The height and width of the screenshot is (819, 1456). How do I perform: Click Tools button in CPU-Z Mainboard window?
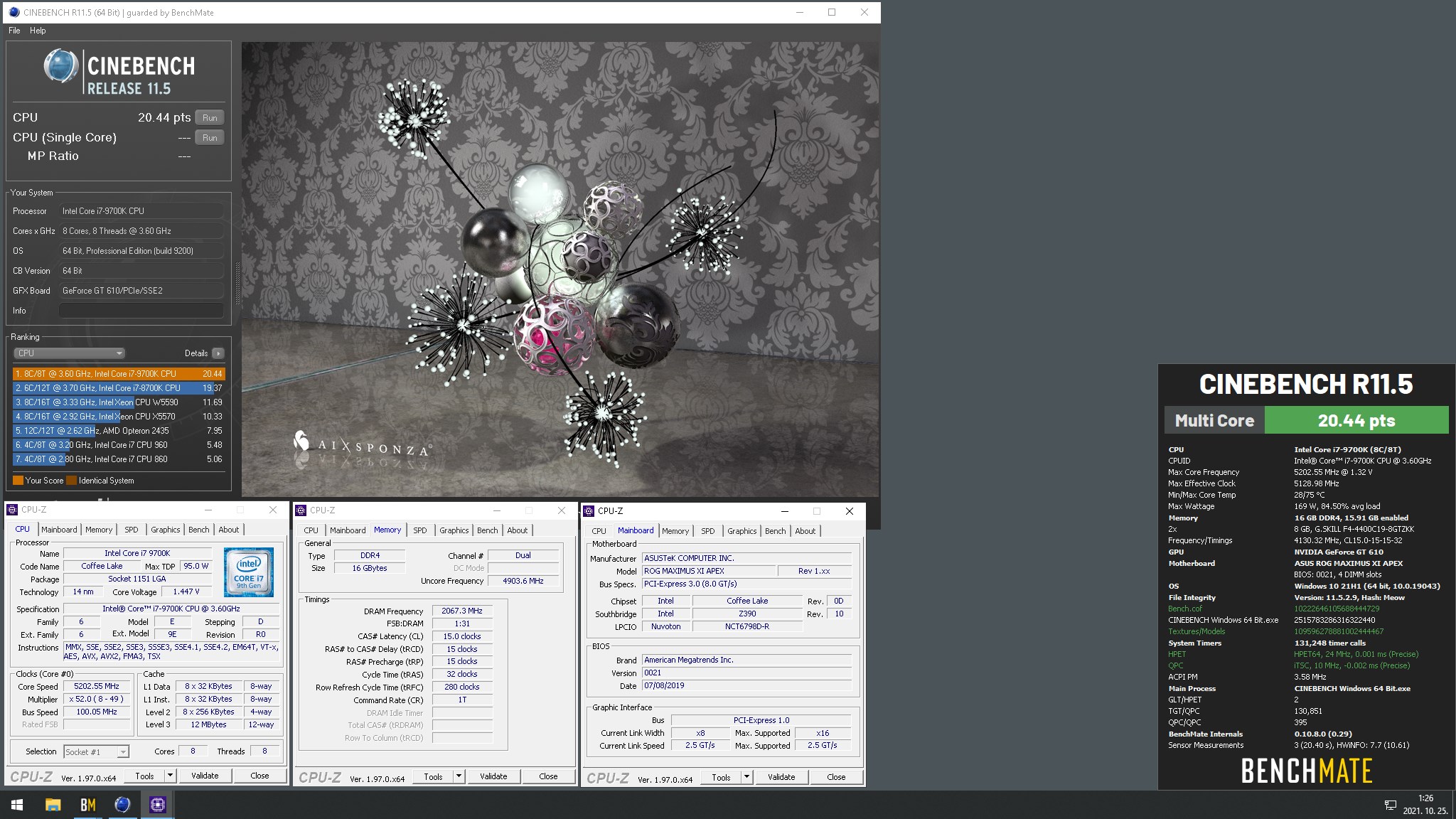point(721,777)
